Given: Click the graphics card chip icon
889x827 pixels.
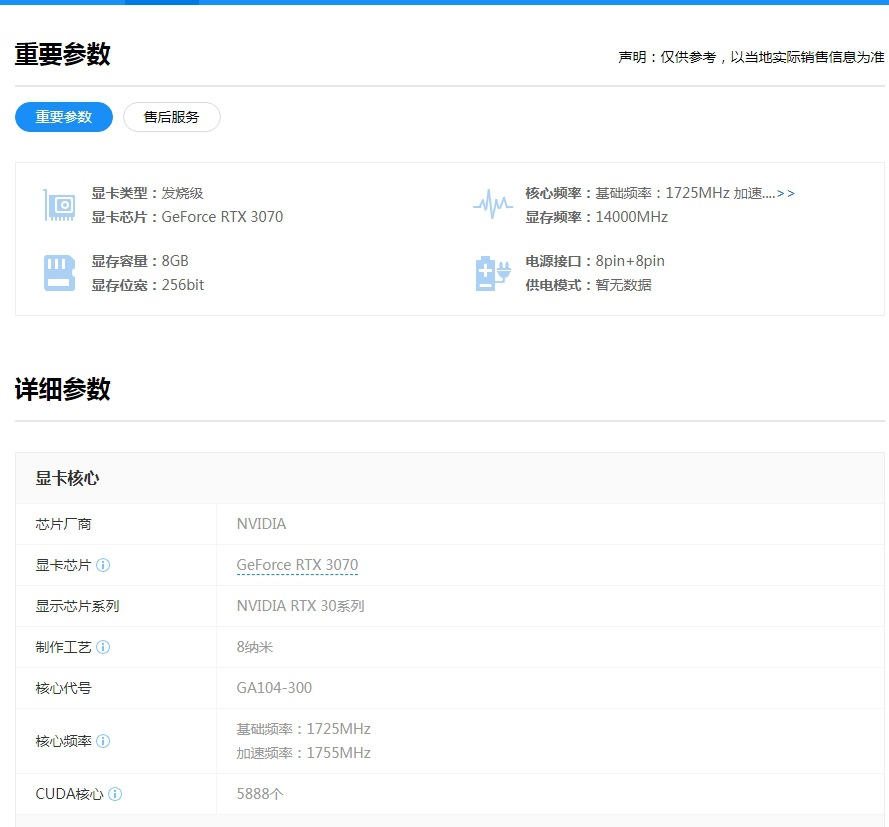Looking at the screenshot, I should point(60,205).
